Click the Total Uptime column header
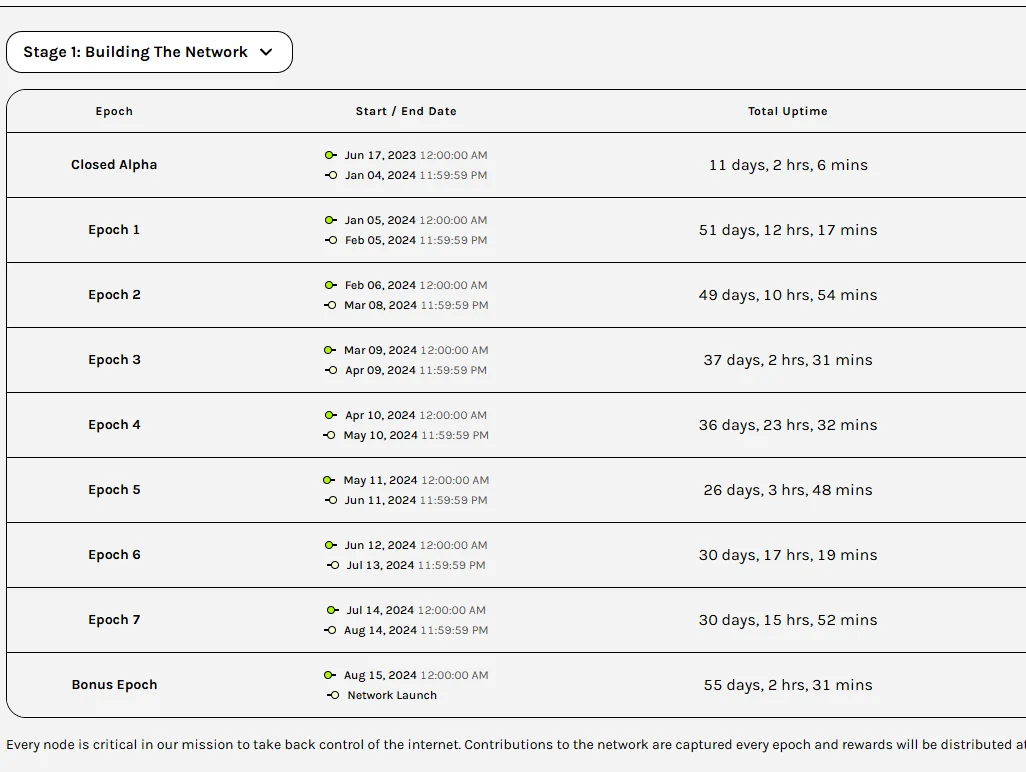 coord(788,111)
